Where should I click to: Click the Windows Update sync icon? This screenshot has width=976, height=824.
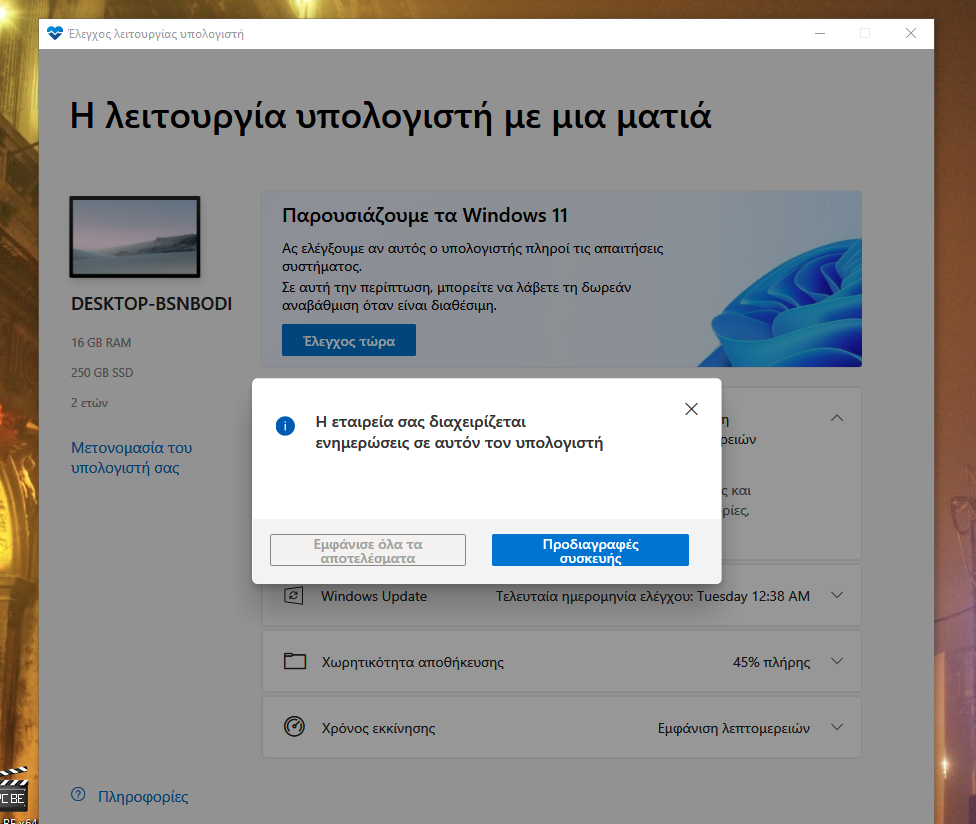pos(294,596)
